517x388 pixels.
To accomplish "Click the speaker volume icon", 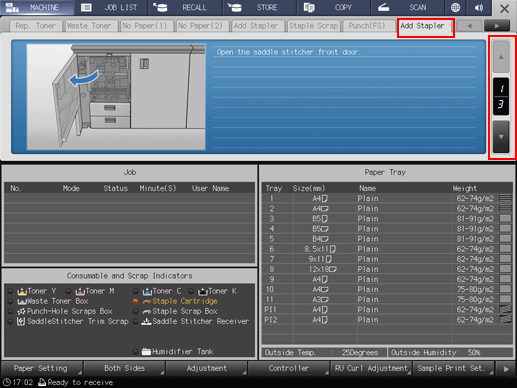I will point(479,7).
